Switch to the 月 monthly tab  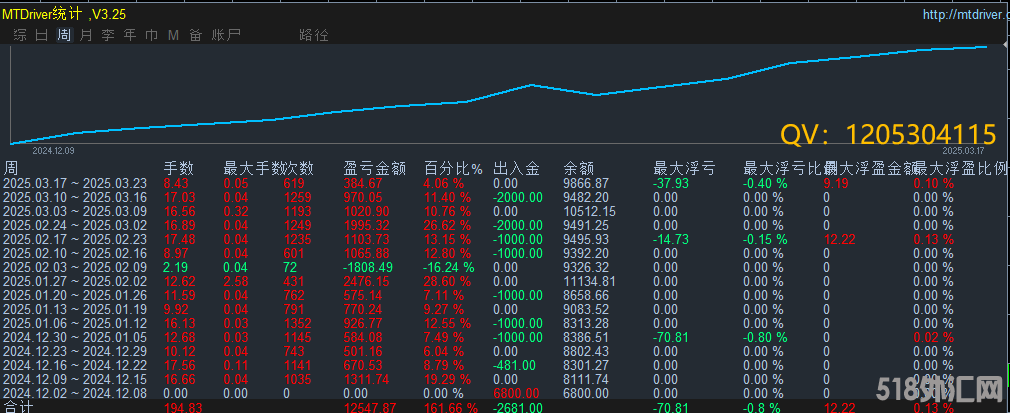pyautogui.click(x=86, y=35)
